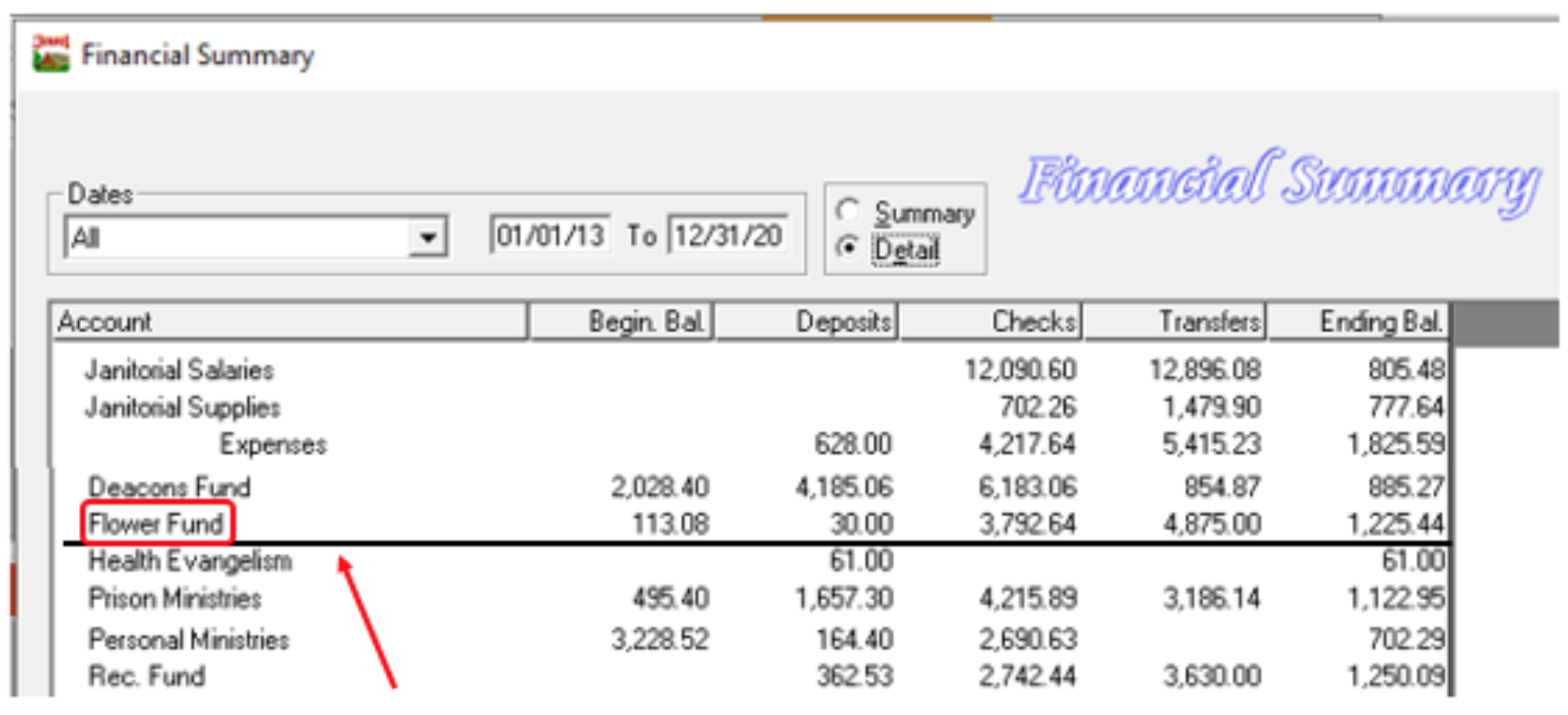This screenshot has height=715, width=1568.
Task: Select the Detail radio button
Action: (x=848, y=249)
